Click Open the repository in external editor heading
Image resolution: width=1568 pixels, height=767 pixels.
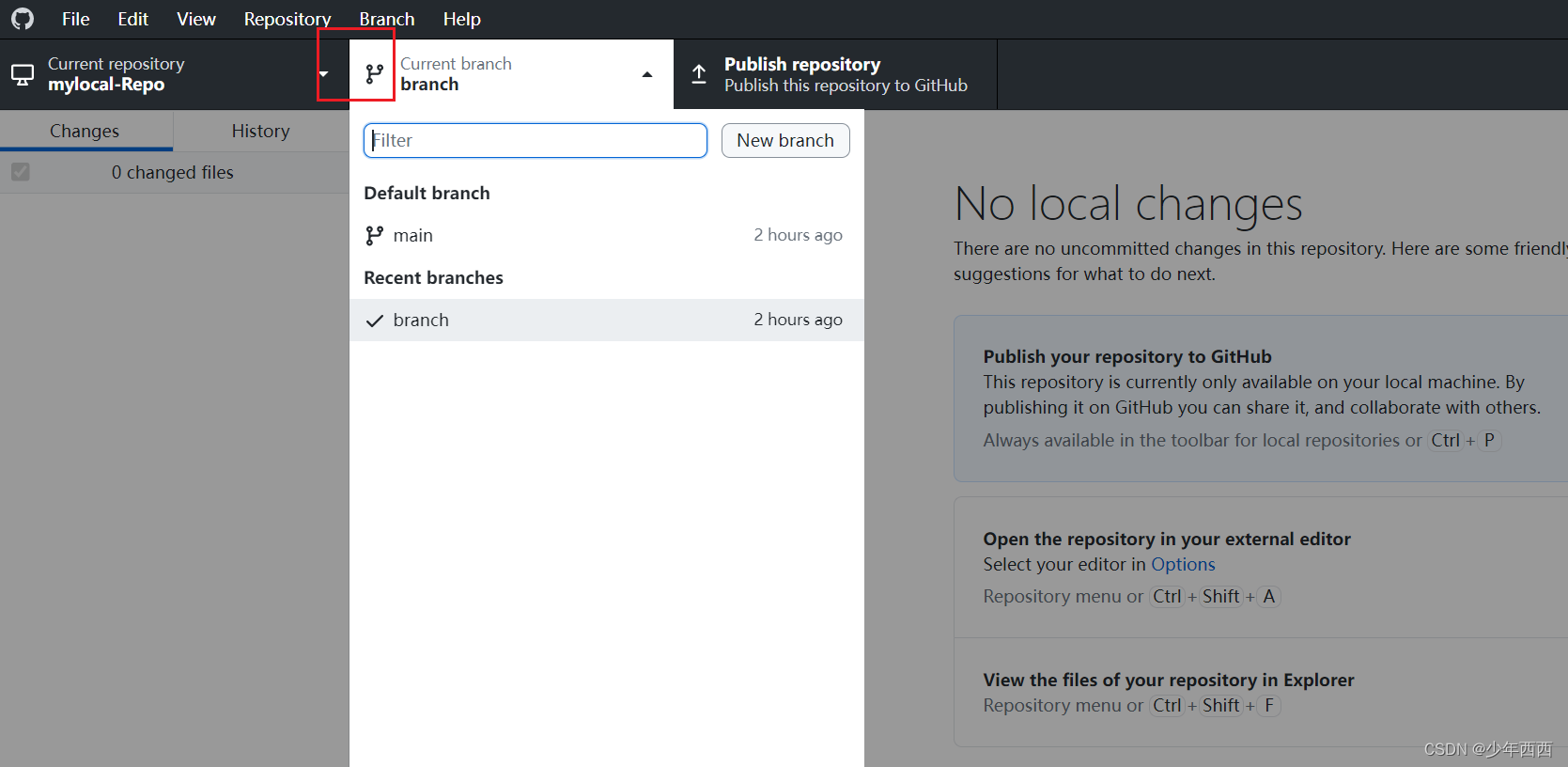pyautogui.click(x=1167, y=539)
